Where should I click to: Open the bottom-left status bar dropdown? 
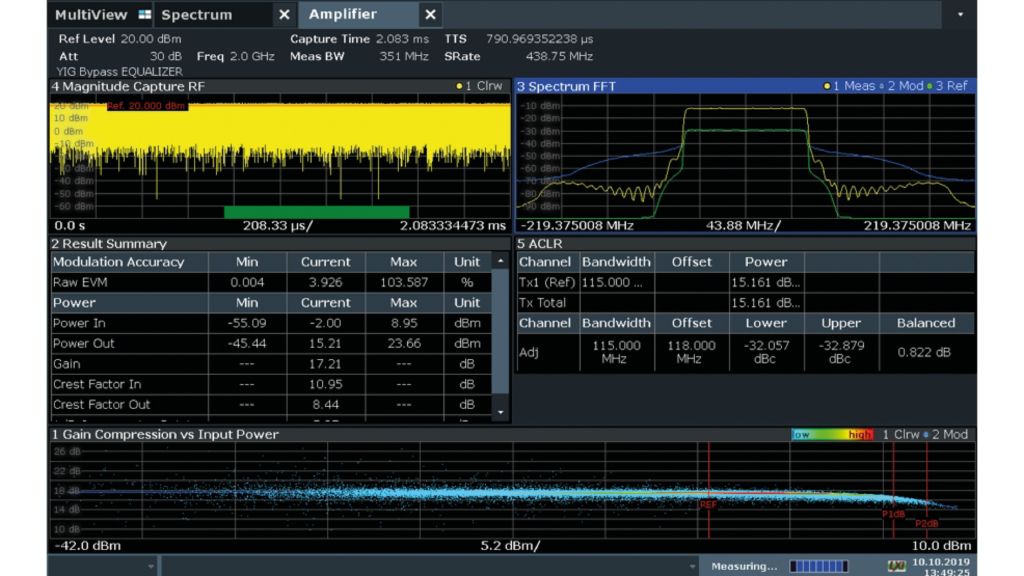151,567
